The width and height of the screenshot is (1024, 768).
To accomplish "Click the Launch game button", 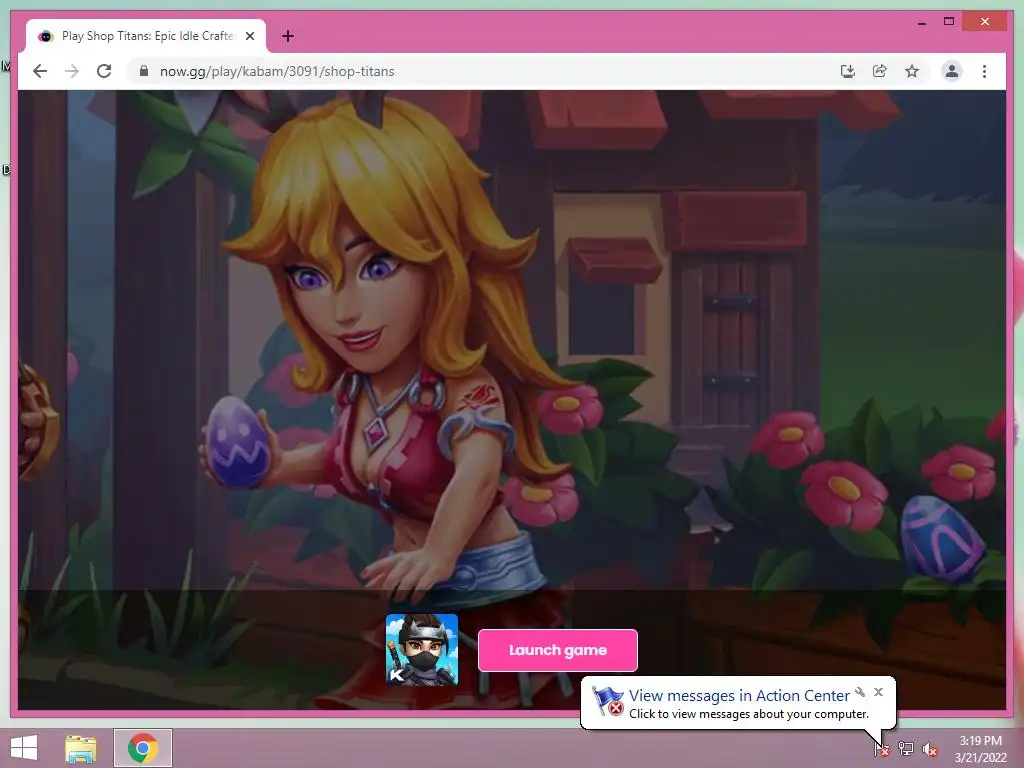I will pos(558,650).
